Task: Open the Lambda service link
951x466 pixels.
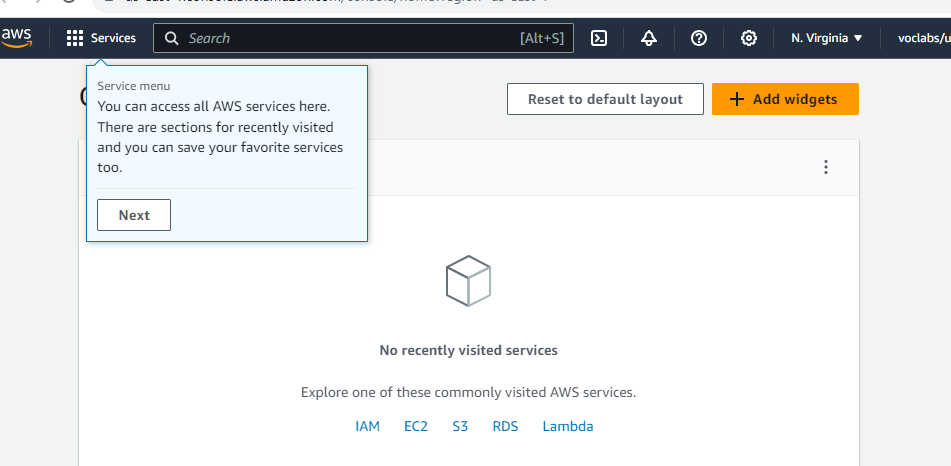Action: click(568, 426)
